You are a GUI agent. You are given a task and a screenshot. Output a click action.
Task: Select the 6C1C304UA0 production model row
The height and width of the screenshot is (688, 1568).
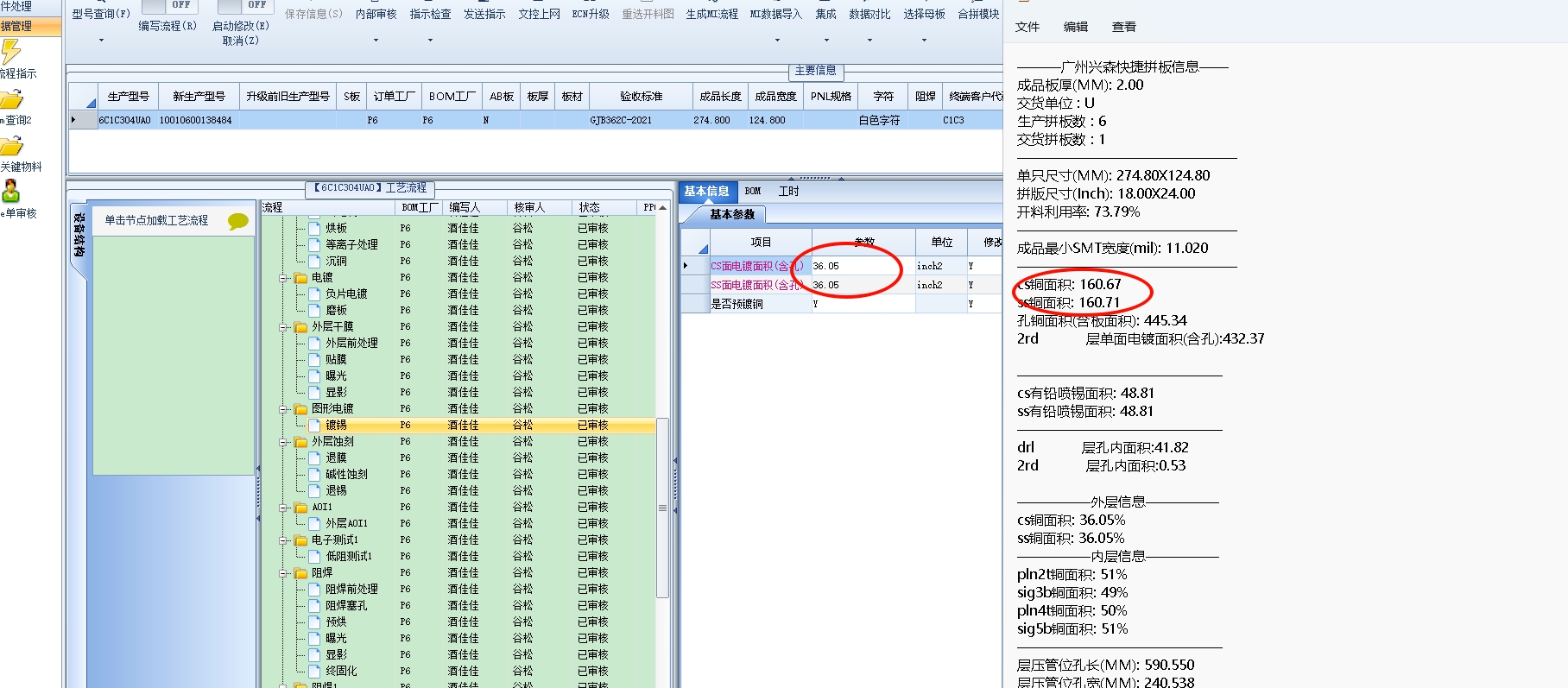[x=535, y=121]
